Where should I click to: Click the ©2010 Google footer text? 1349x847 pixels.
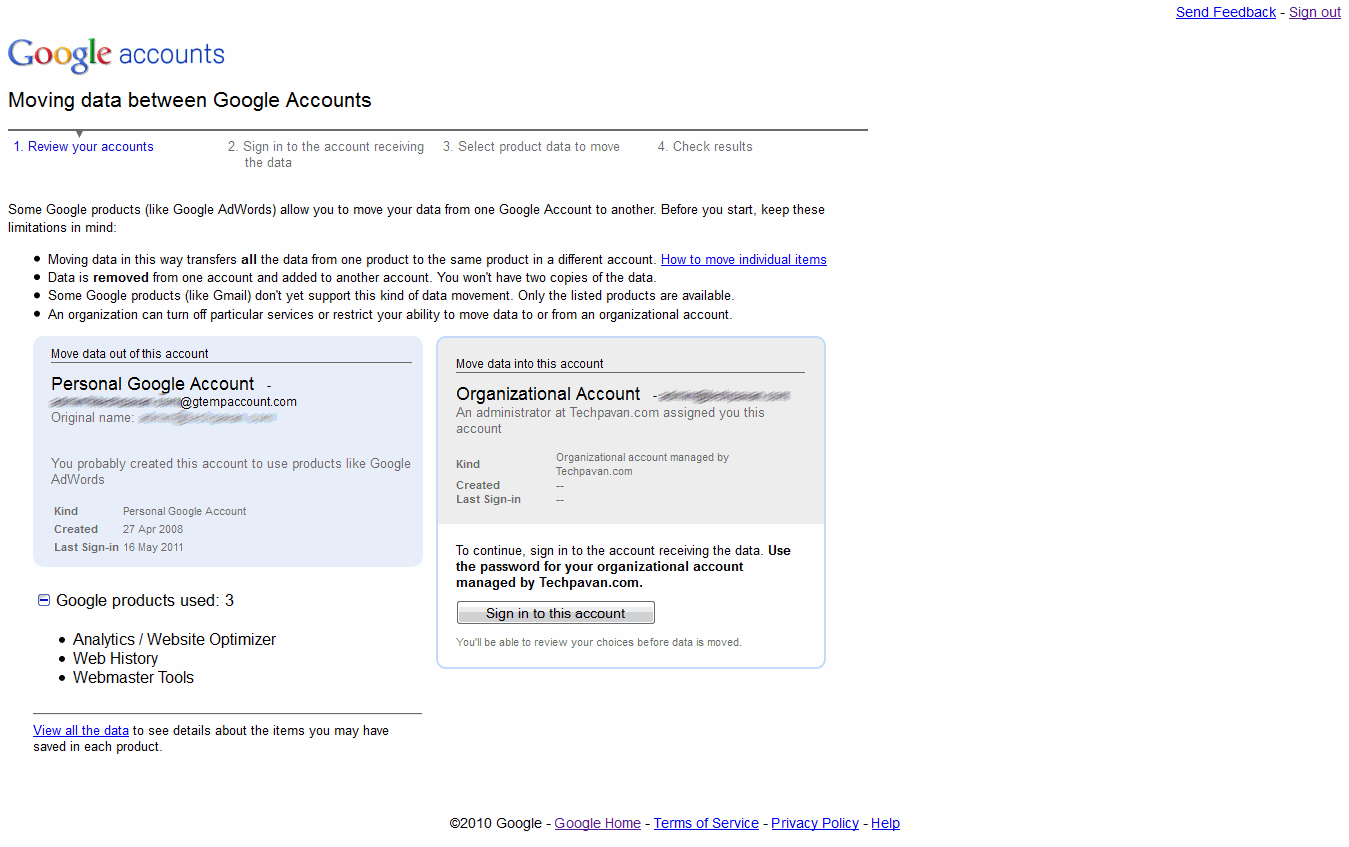pos(495,823)
